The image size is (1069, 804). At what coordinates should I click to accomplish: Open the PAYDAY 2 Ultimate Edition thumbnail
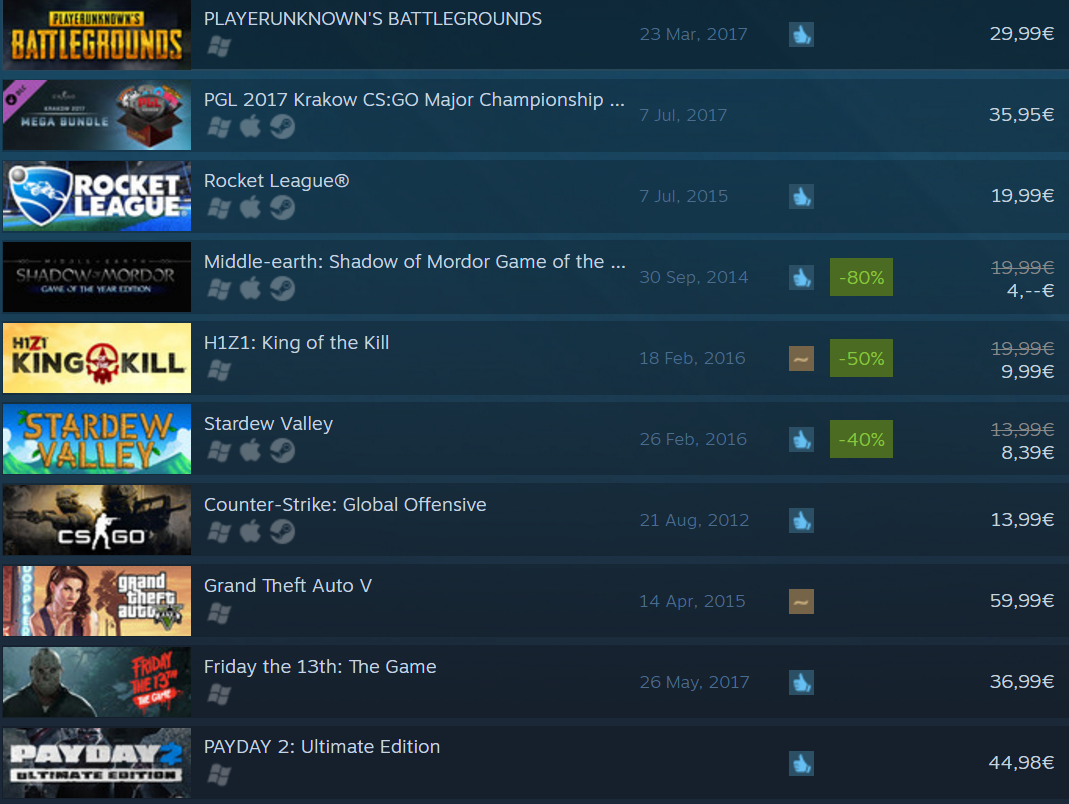tap(97, 763)
